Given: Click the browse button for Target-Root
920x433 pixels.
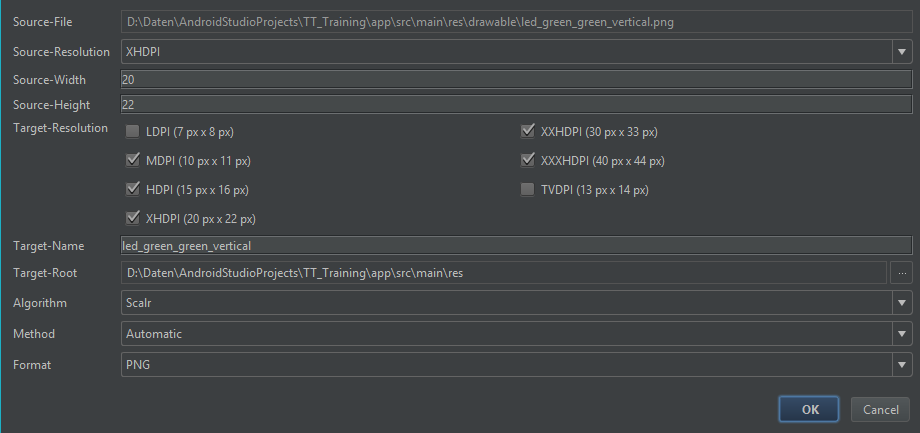Looking at the screenshot, I should click(901, 272).
